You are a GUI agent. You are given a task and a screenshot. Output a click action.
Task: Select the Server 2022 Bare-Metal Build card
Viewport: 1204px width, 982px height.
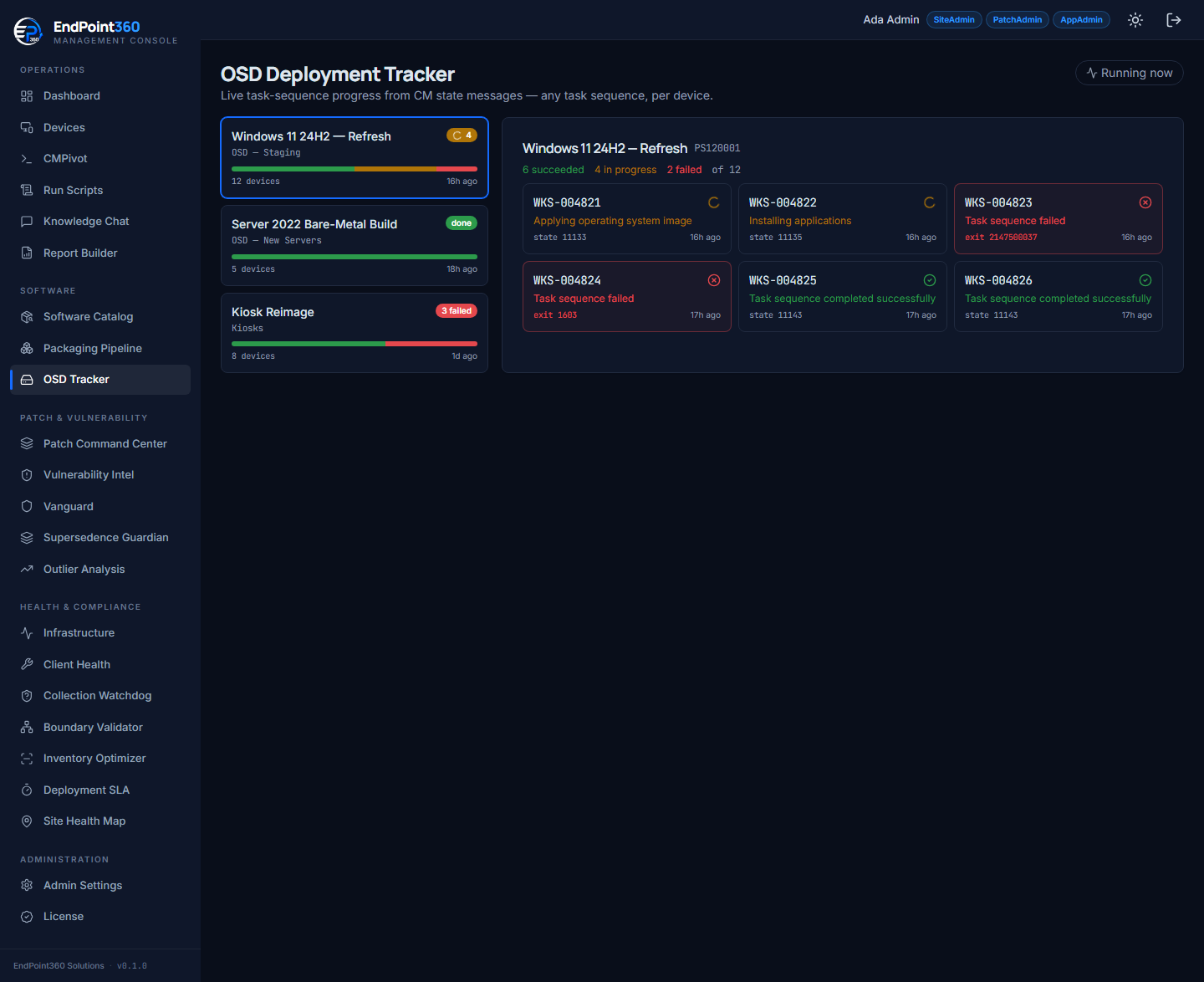click(x=355, y=246)
